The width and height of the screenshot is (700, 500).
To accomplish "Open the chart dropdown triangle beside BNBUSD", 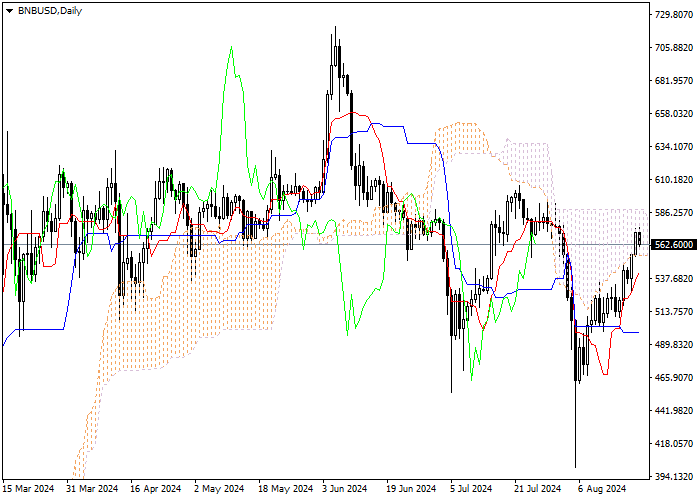I will [x=9, y=11].
